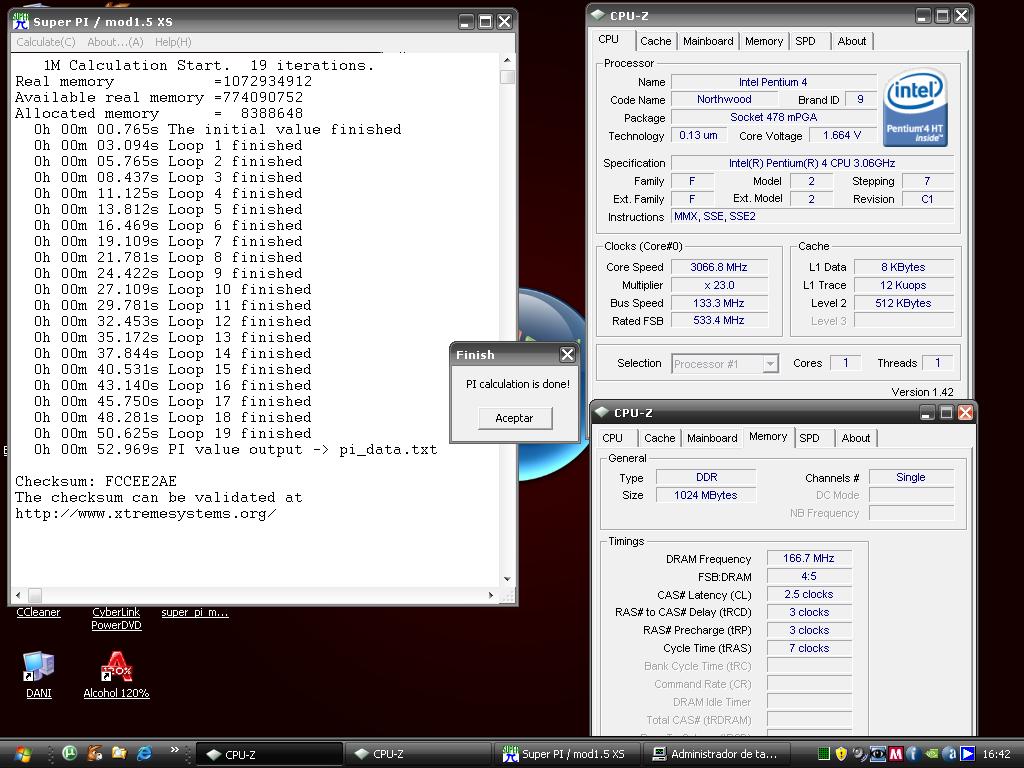Switch to CPU tab in lower CPU-Z
This screenshot has height=768, width=1024.
613,438
